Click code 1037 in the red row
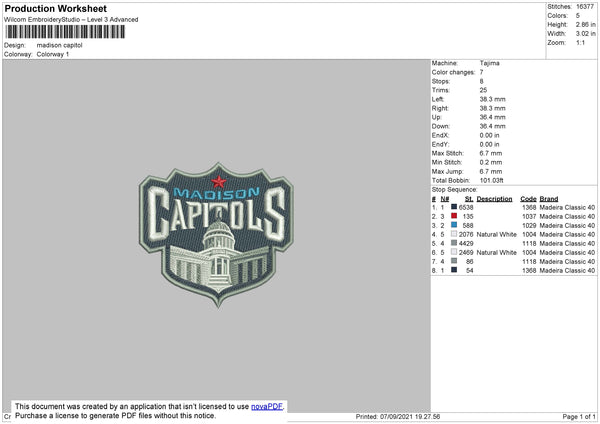The image size is (600, 424). coord(529,216)
